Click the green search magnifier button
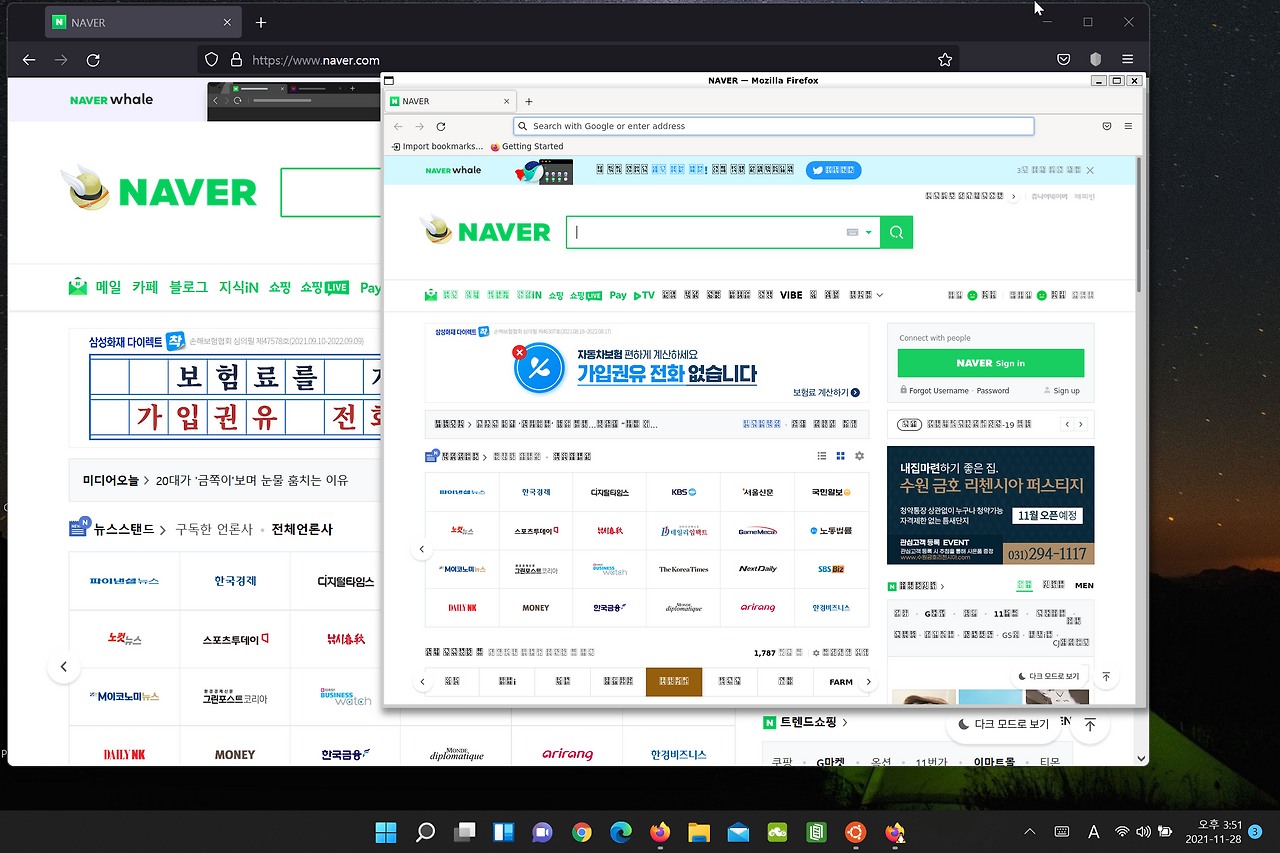 tap(895, 231)
